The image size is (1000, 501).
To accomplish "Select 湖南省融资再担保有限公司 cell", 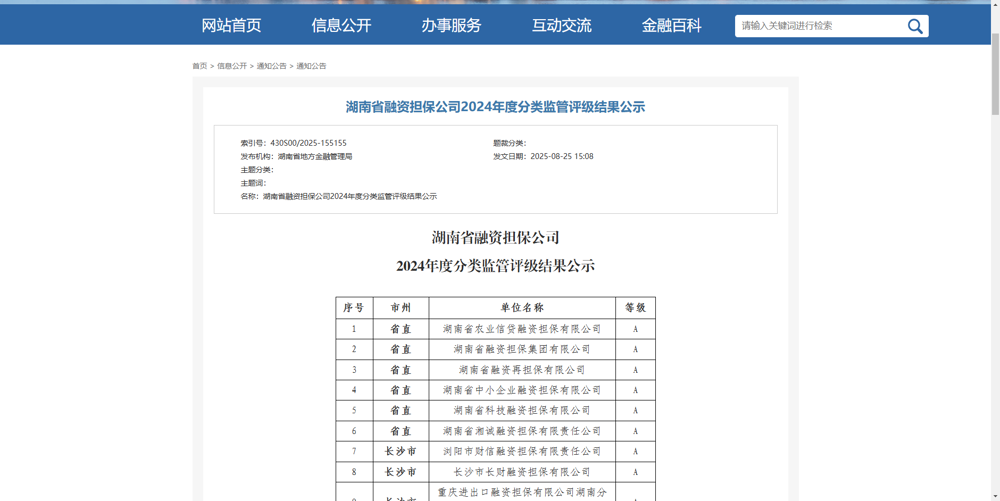I will 522,370.
